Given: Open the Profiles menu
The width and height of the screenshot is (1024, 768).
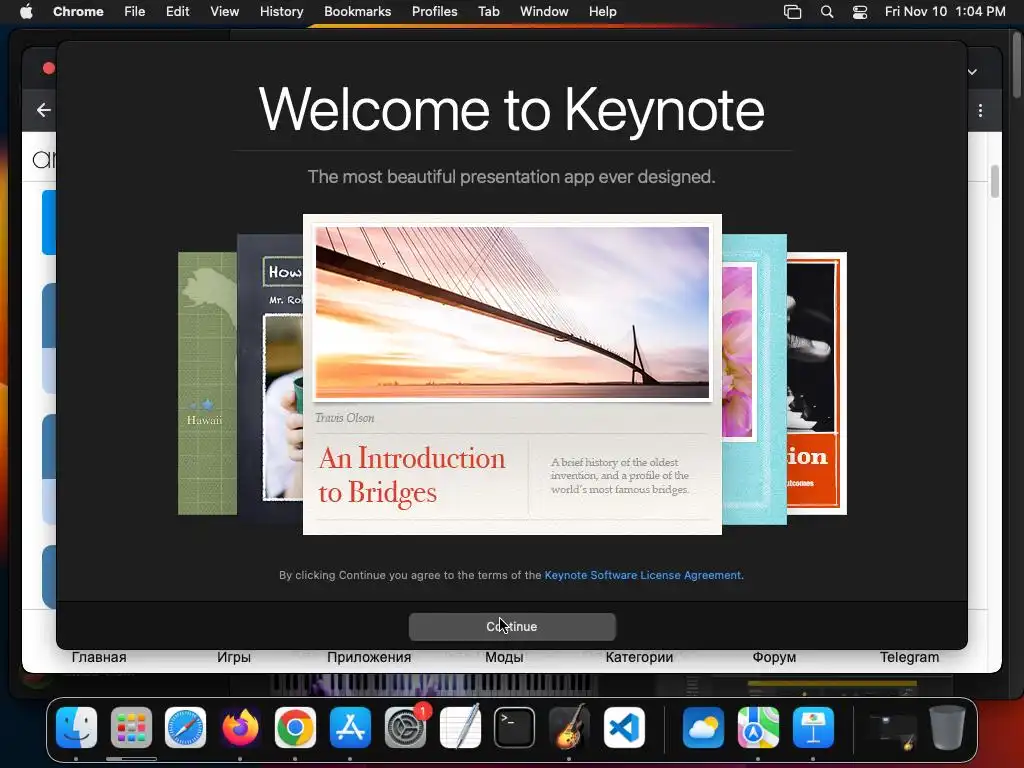Looking at the screenshot, I should pyautogui.click(x=434, y=12).
